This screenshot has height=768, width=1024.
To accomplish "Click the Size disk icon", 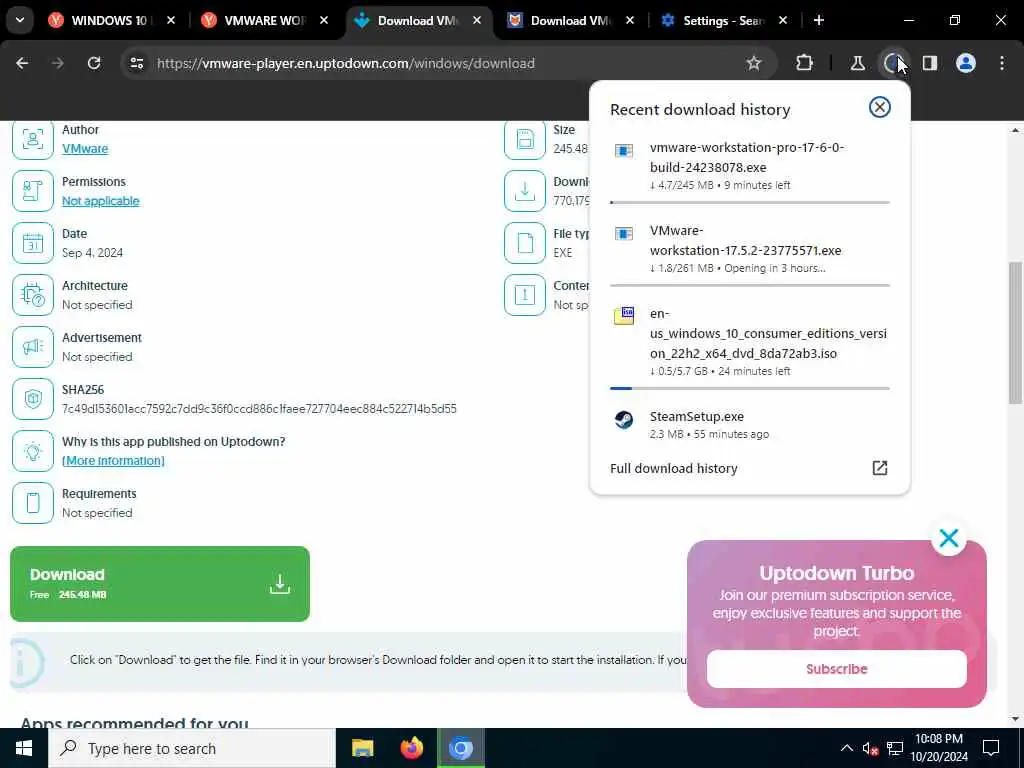I will [525, 139].
